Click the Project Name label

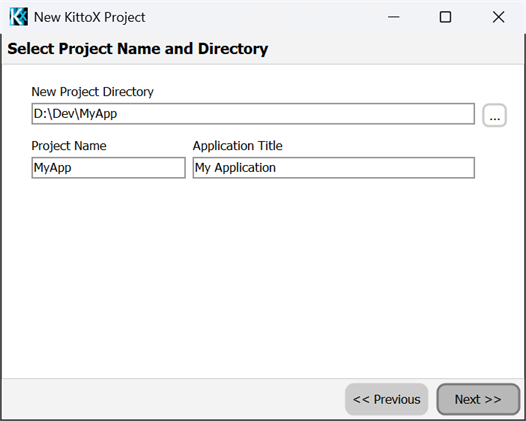69,146
